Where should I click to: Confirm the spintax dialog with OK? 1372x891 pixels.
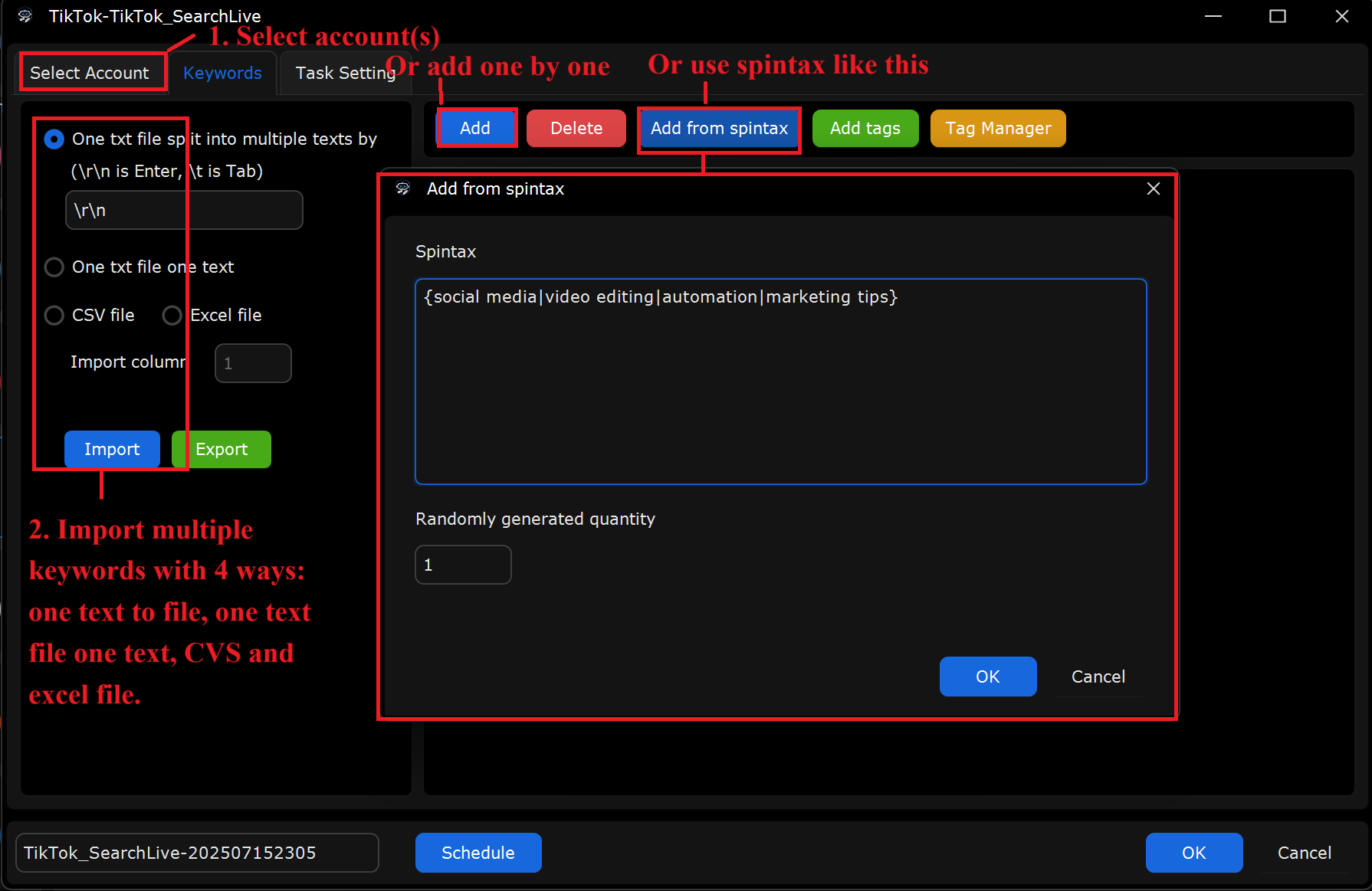tap(988, 676)
